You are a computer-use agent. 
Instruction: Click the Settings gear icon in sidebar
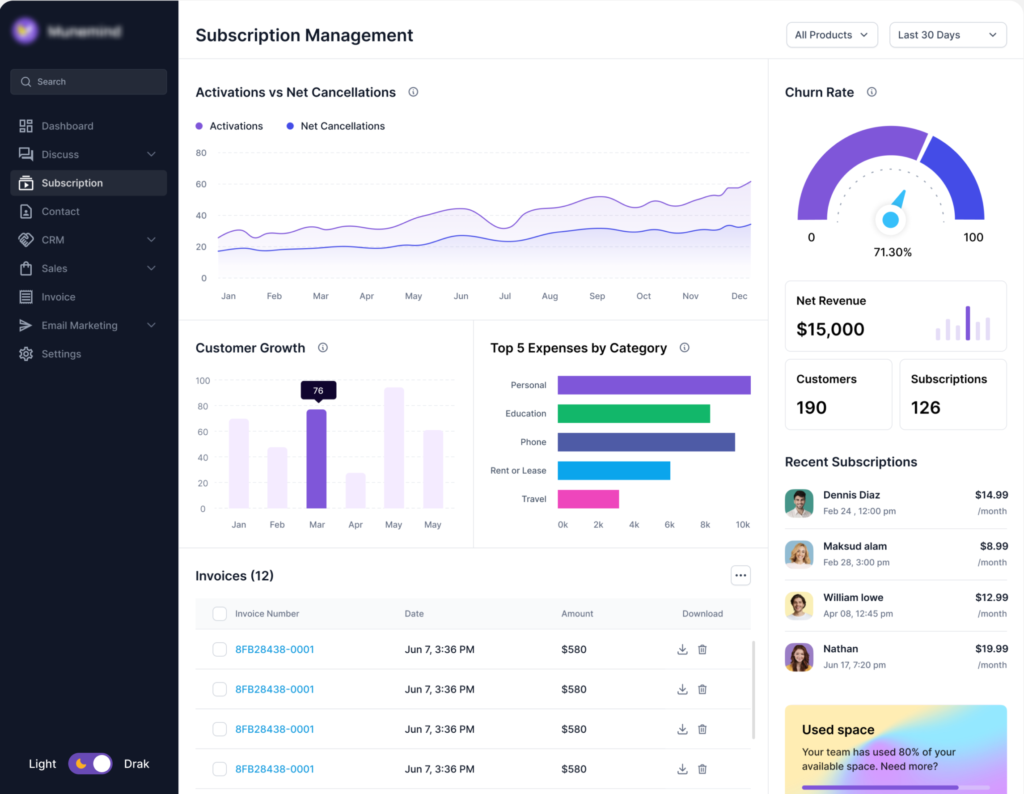pos(26,354)
